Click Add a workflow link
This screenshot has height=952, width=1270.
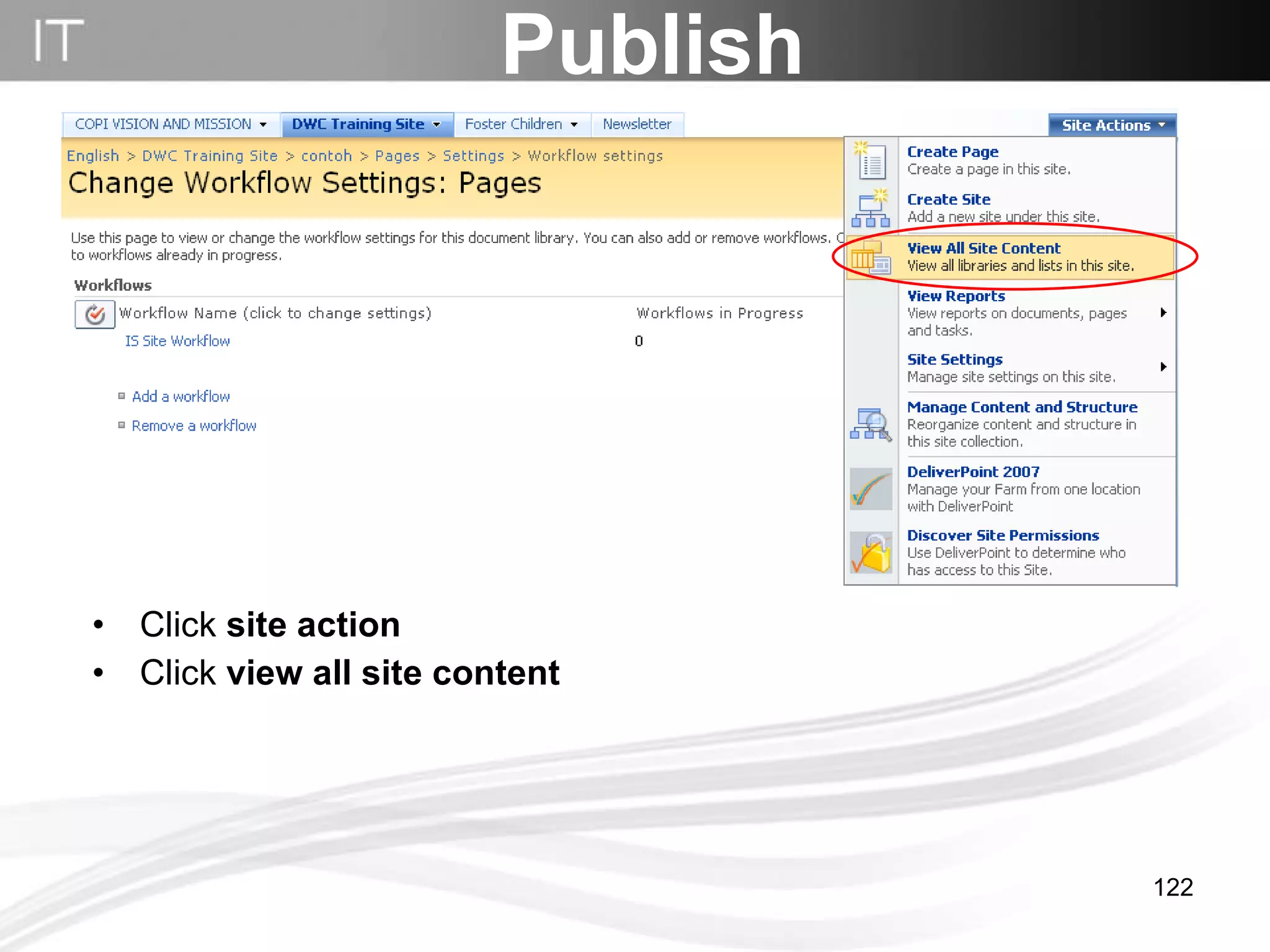click(x=180, y=396)
